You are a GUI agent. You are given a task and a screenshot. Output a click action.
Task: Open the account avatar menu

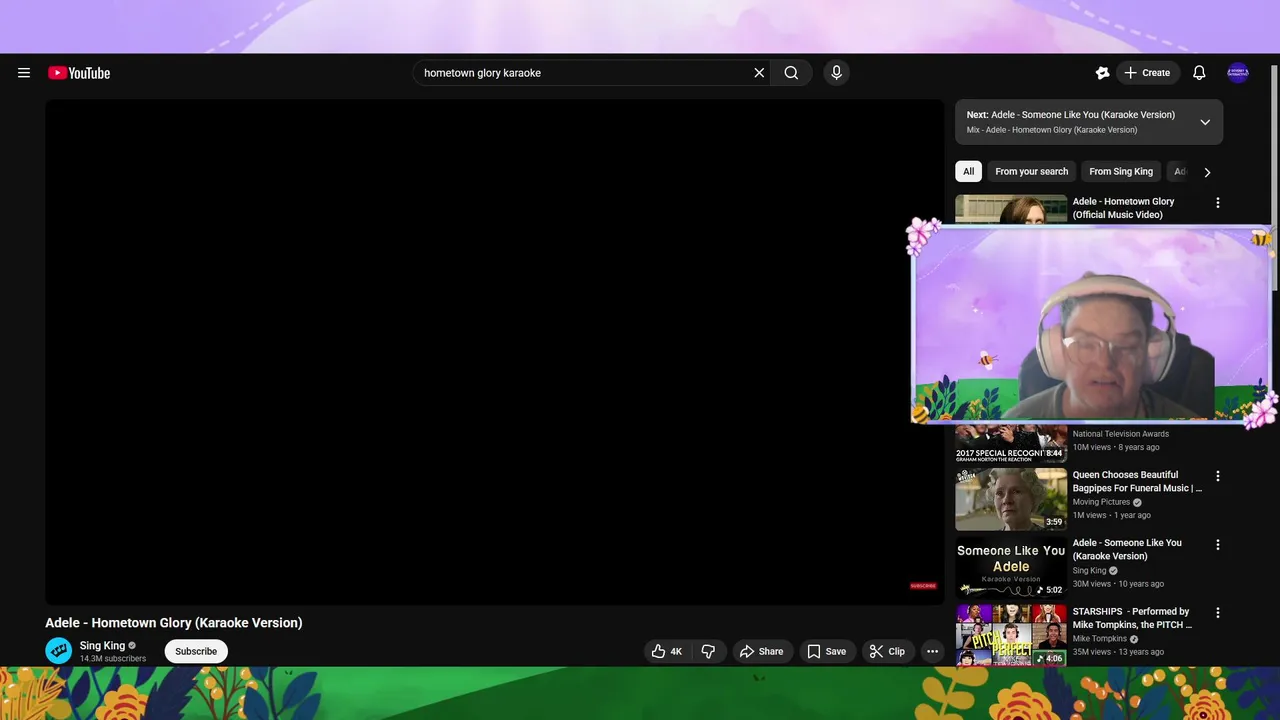[x=1238, y=73]
